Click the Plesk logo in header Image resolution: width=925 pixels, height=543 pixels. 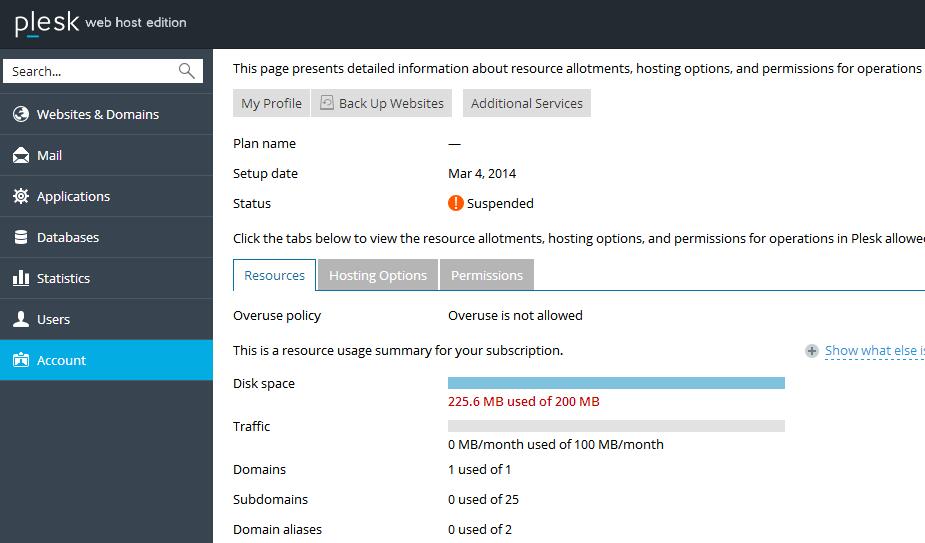pyautogui.click(x=47, y=23)
